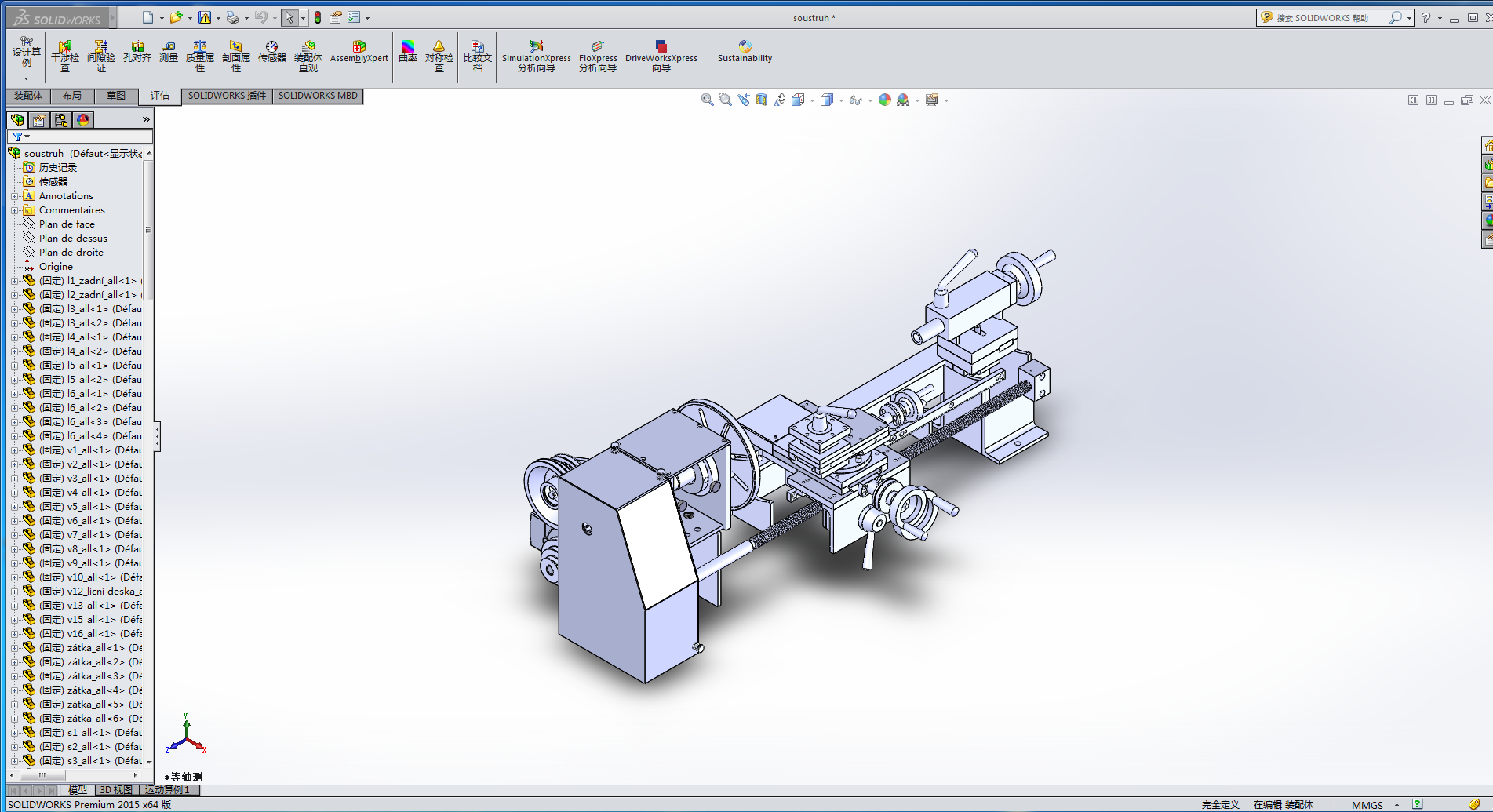Screen dimensions: 1493x812
Task: Expand the Annotations folder in tree
Action: (14, 196)
